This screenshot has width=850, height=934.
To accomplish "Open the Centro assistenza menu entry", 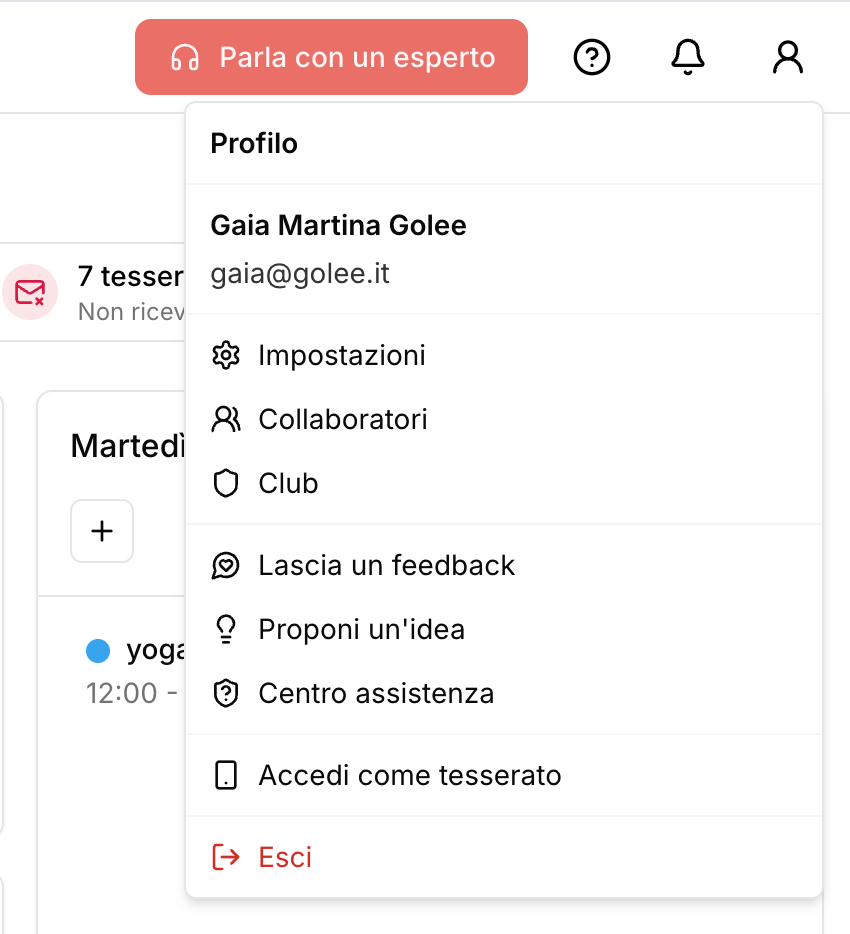I will click(376, 693).
